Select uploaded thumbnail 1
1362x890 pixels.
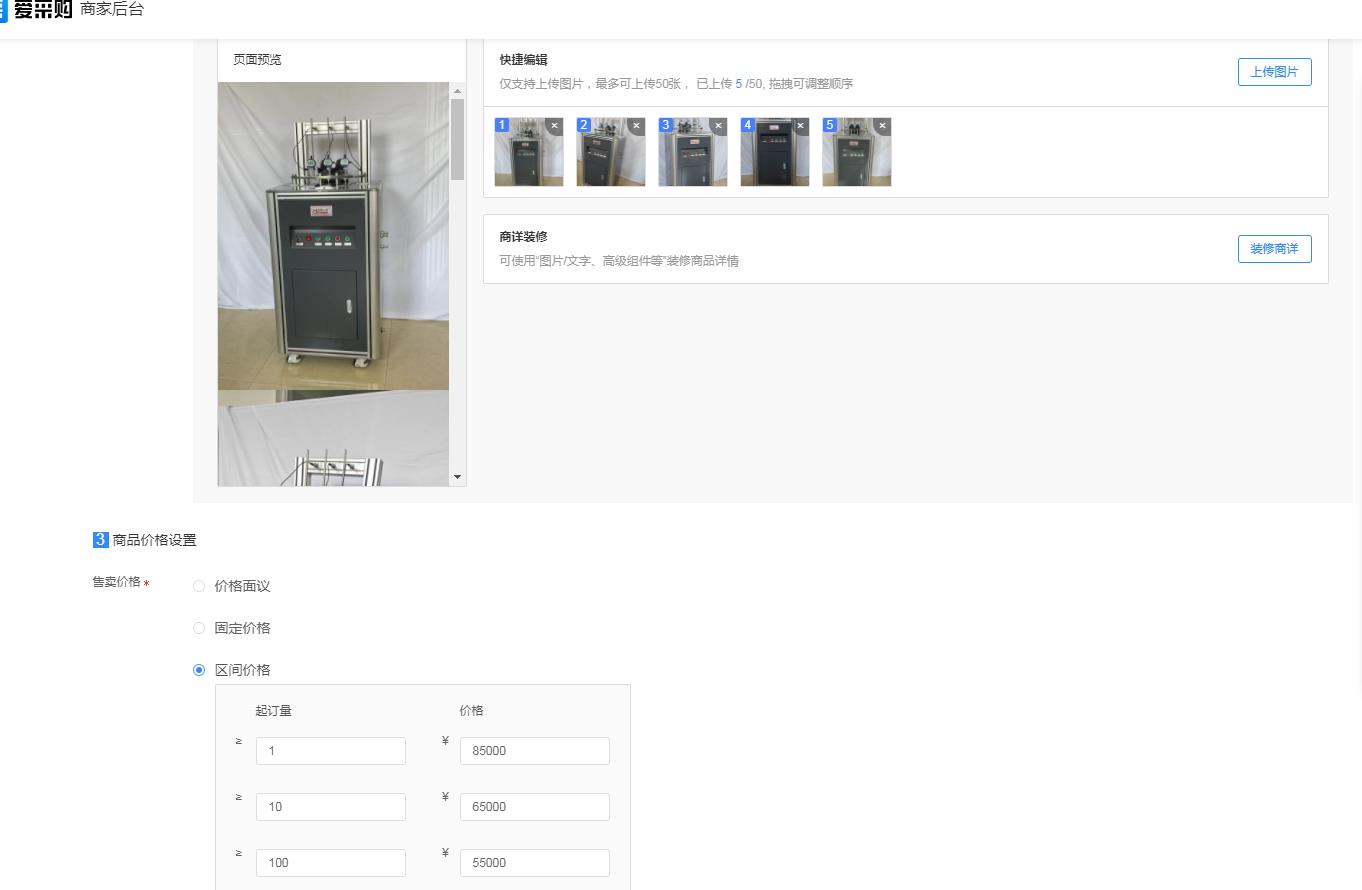coord(529,152)
